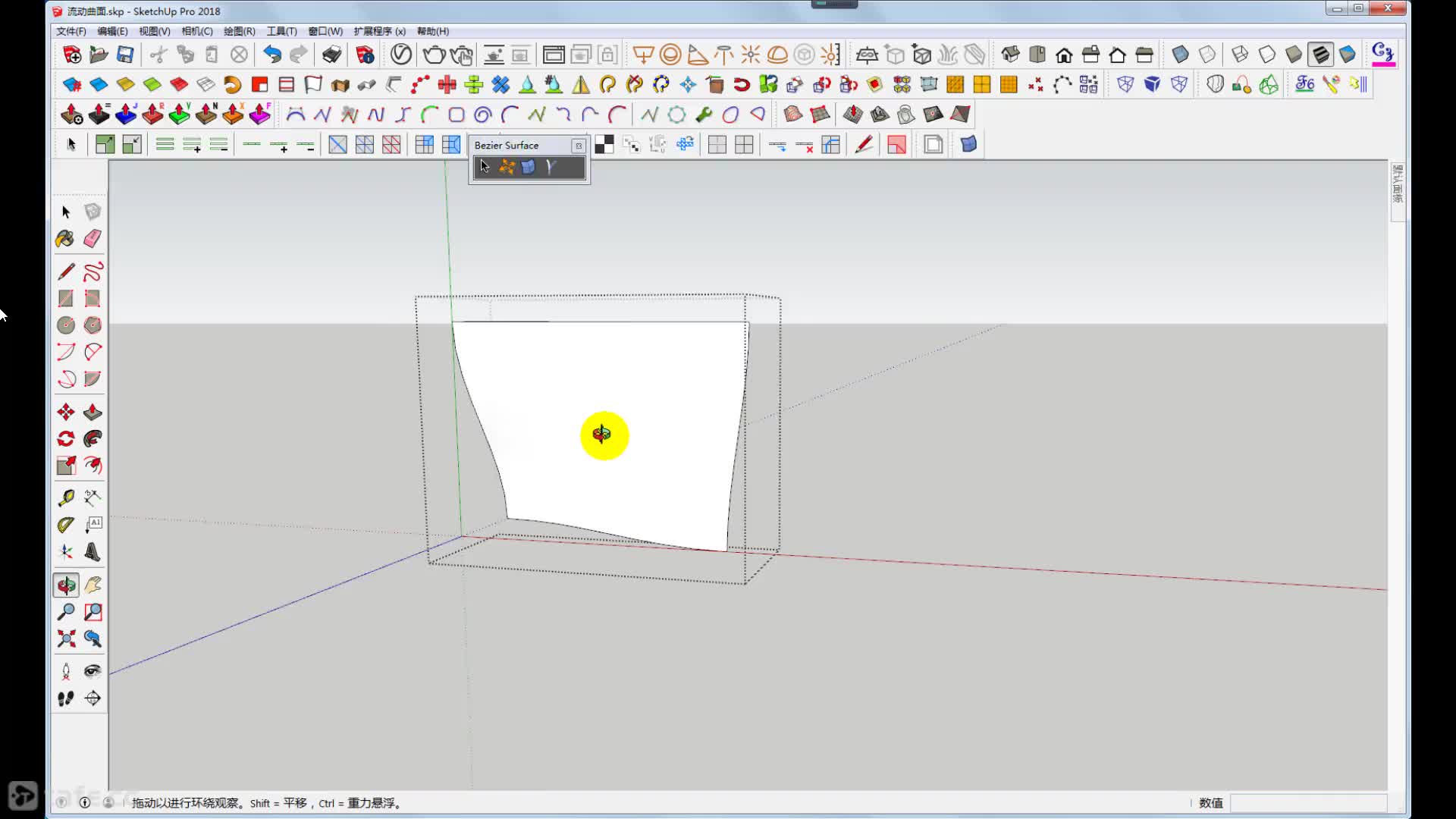Toggle X-Ray face style
The width and height of the screenshot is (1456, 819).
(1180, 55)
